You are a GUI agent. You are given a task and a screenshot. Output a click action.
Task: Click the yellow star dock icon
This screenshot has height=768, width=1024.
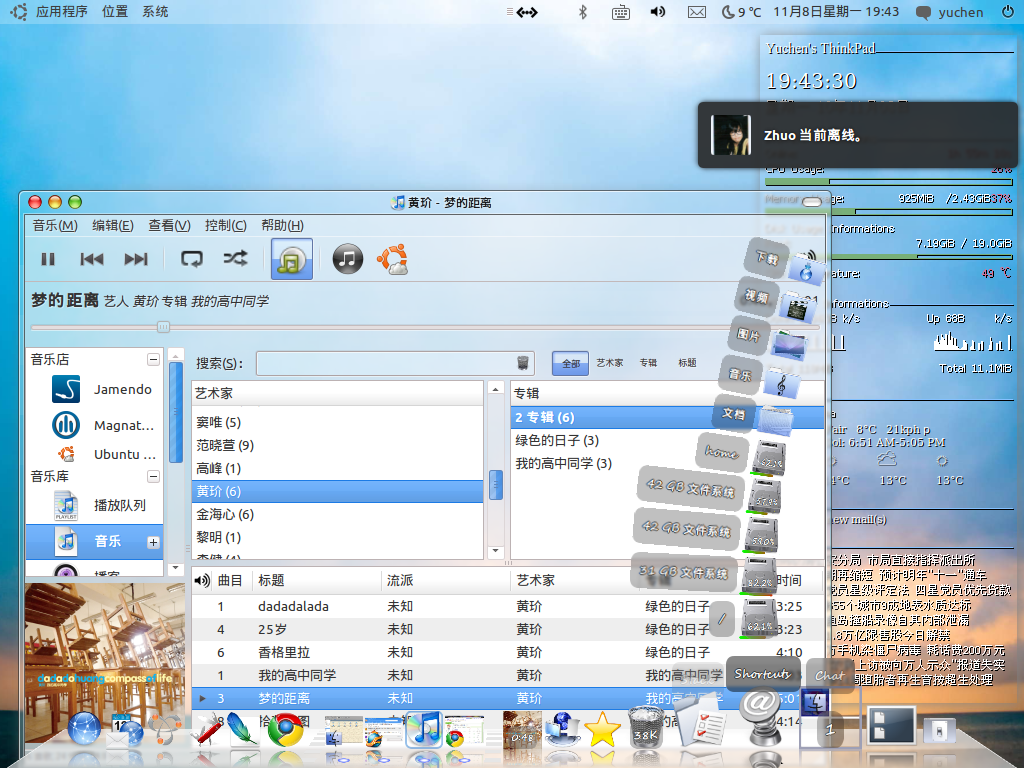(602, 730)
